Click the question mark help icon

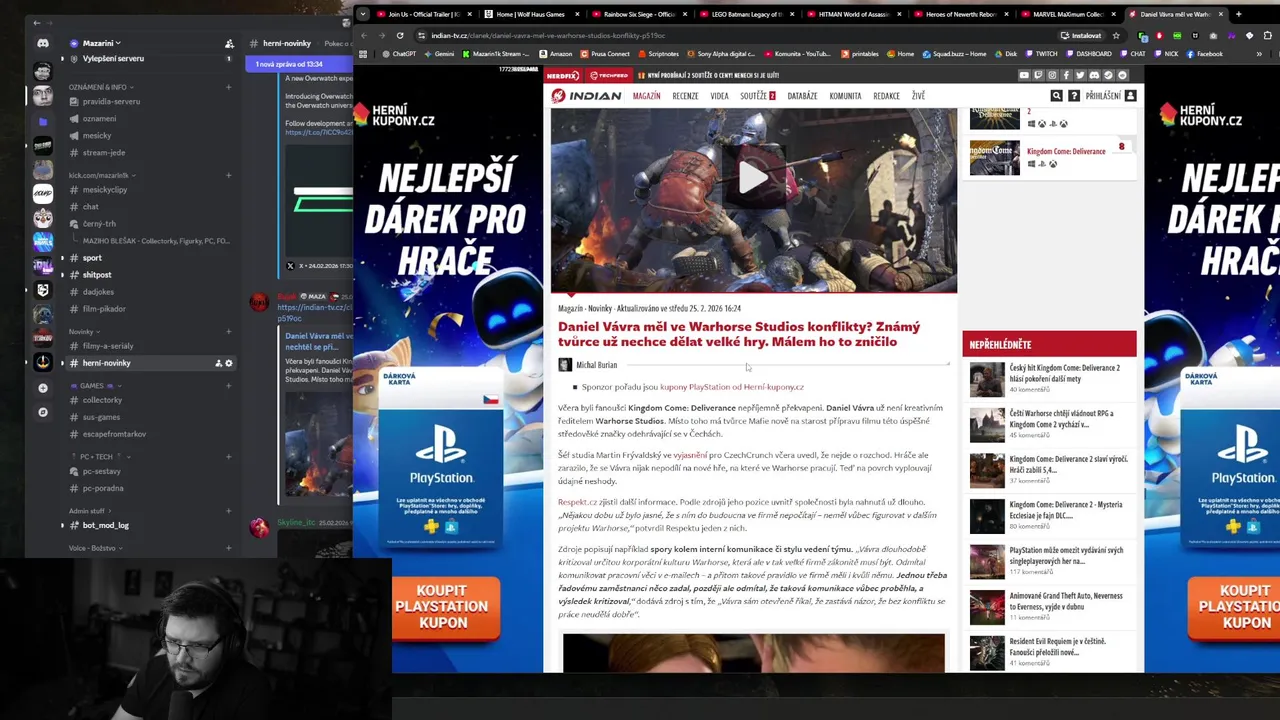point(1074,96)
